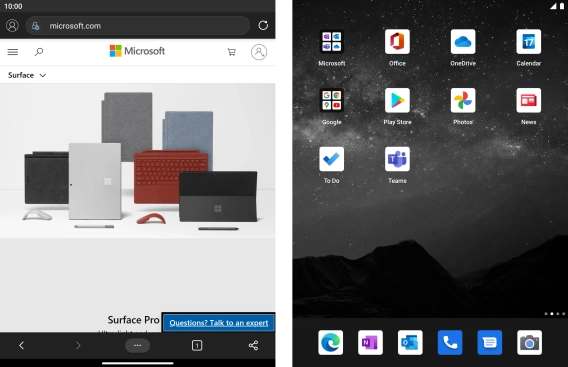View the Surface devices hero image

(138, 160)
